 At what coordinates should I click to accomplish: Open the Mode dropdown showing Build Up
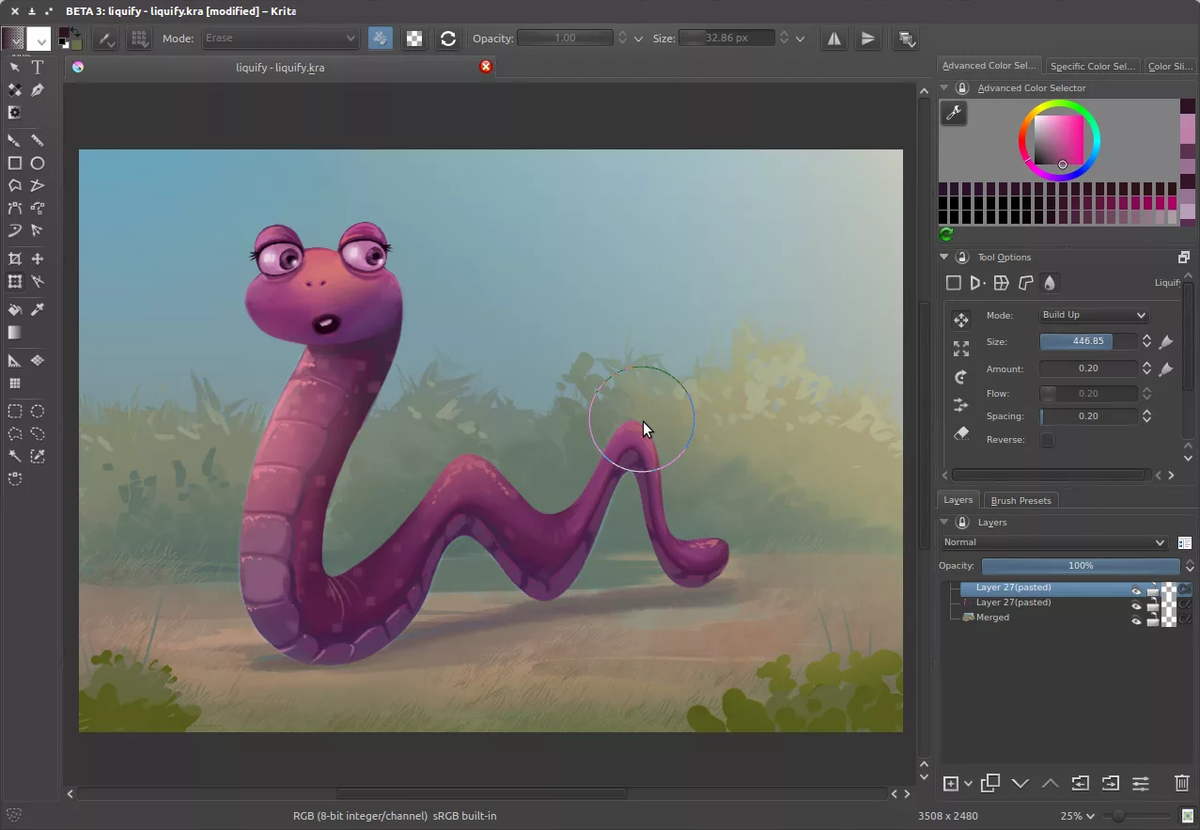tap(1093, 314)
